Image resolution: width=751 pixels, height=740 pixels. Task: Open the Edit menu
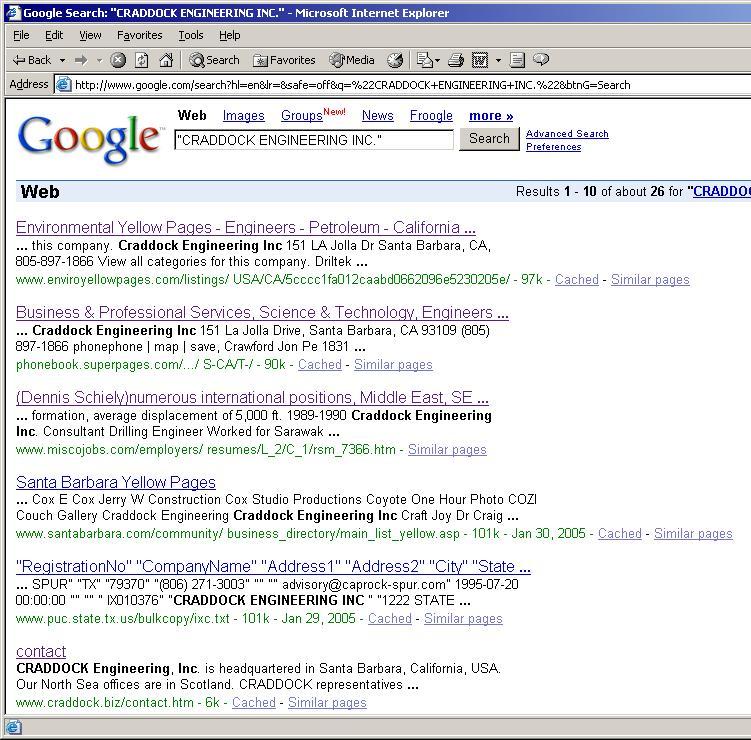(54, 35)
